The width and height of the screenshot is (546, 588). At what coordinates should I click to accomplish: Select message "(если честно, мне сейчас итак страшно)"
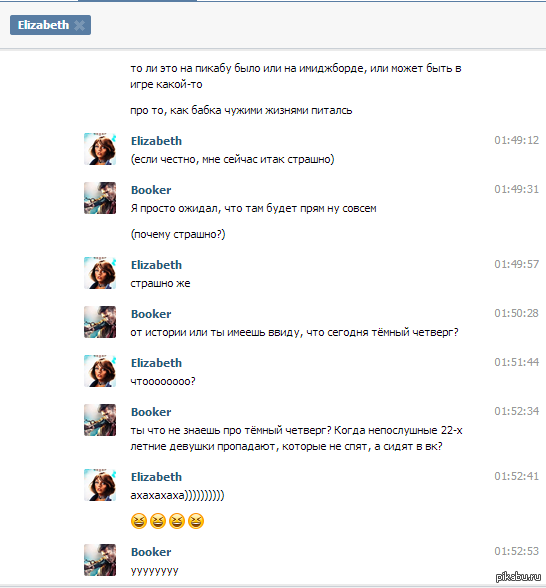[x=232, y=159]
